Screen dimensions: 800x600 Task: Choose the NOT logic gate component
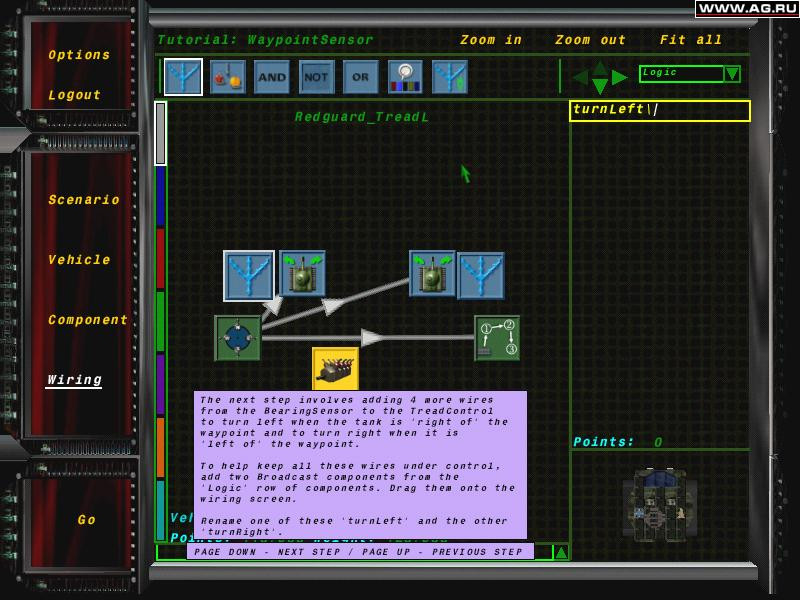tap(316, 77)
